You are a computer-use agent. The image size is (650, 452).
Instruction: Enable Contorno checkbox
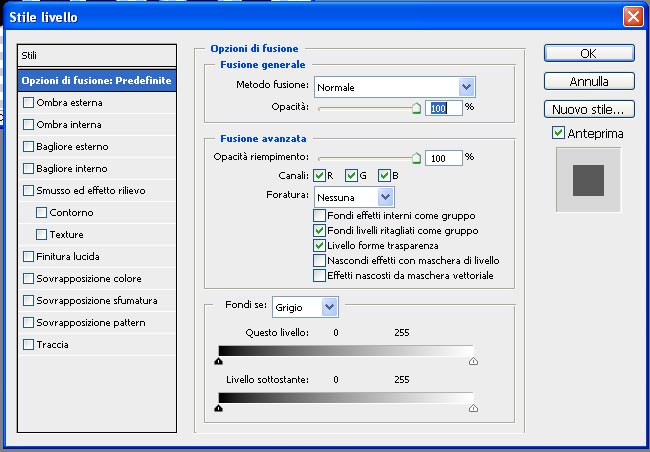[41, 212]
